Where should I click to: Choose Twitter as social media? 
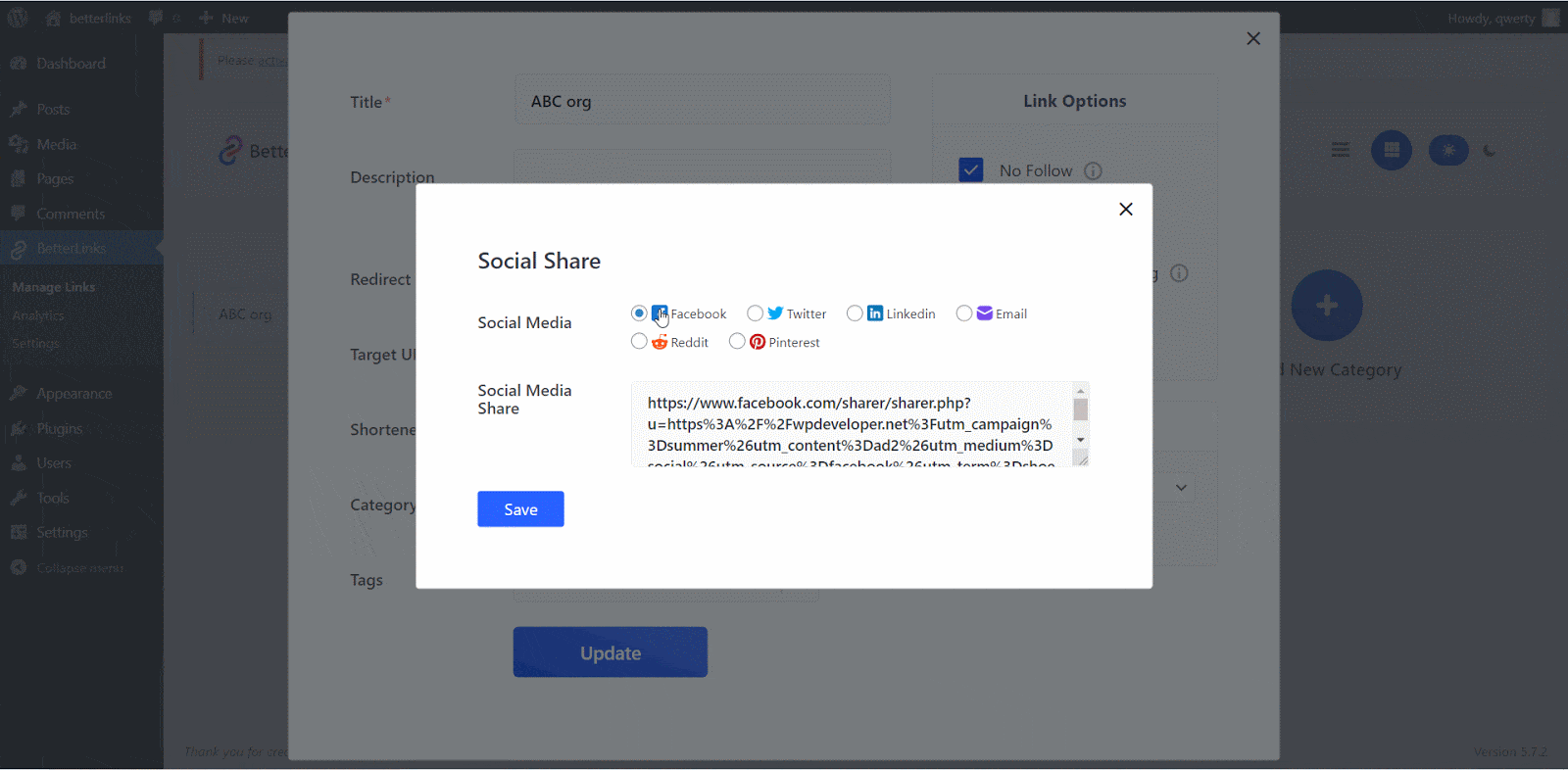(755, 313)
